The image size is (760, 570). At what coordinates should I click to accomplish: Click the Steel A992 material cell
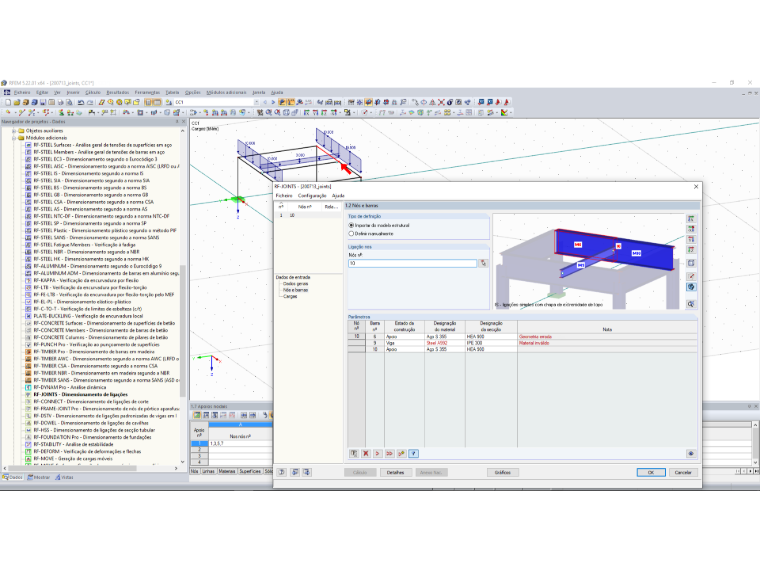click(445, 343)
